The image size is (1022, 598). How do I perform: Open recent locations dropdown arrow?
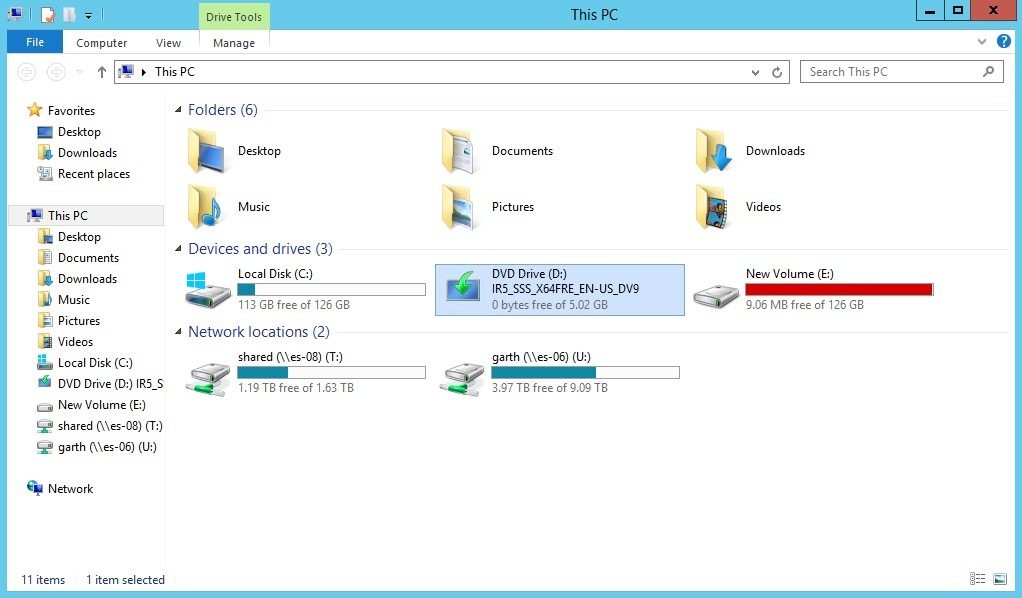coord(80,72)
